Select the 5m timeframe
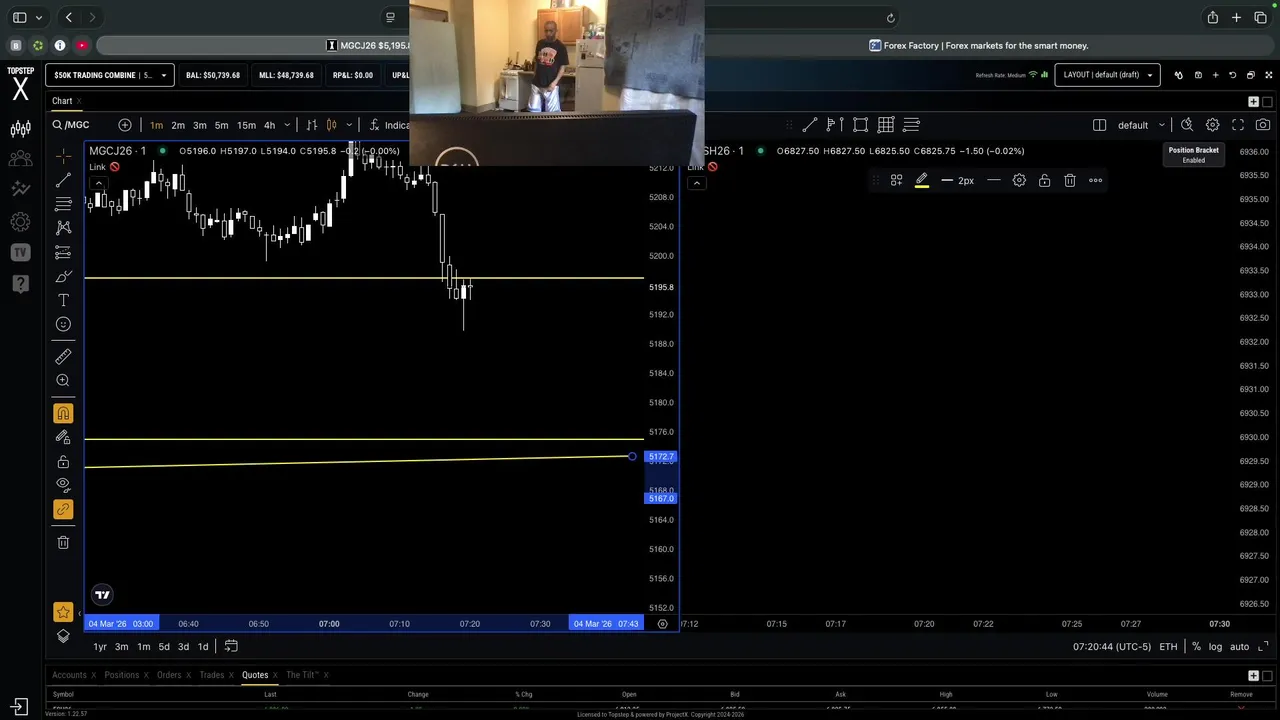 [x=221, y=125]
